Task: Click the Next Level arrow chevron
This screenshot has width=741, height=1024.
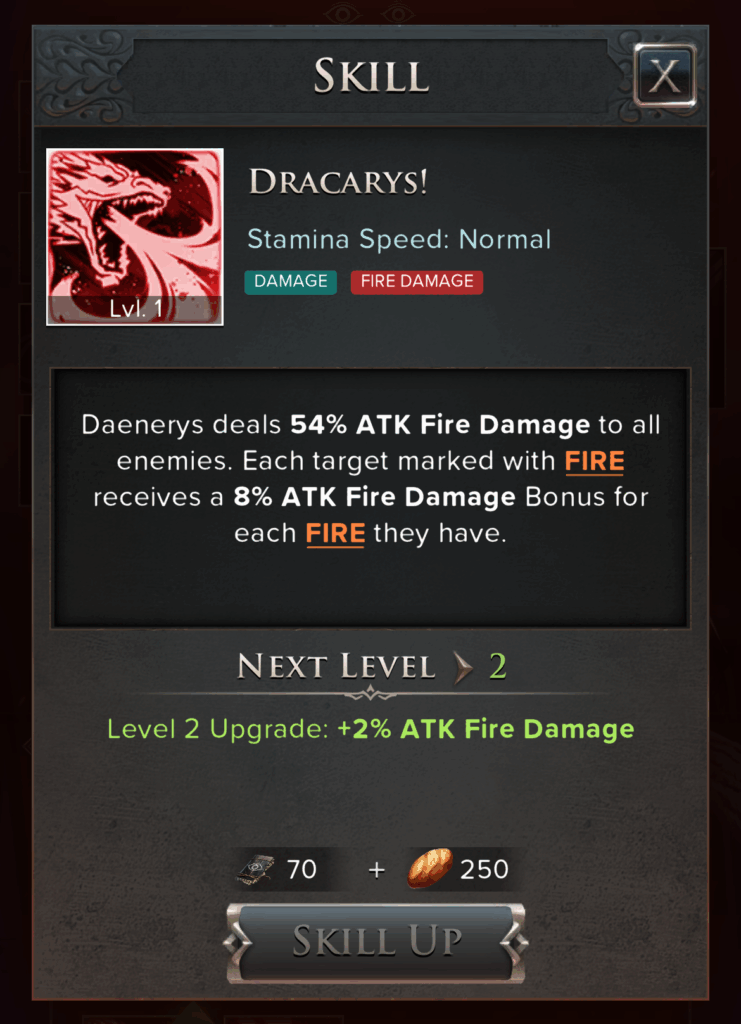Action: point(464,667)
